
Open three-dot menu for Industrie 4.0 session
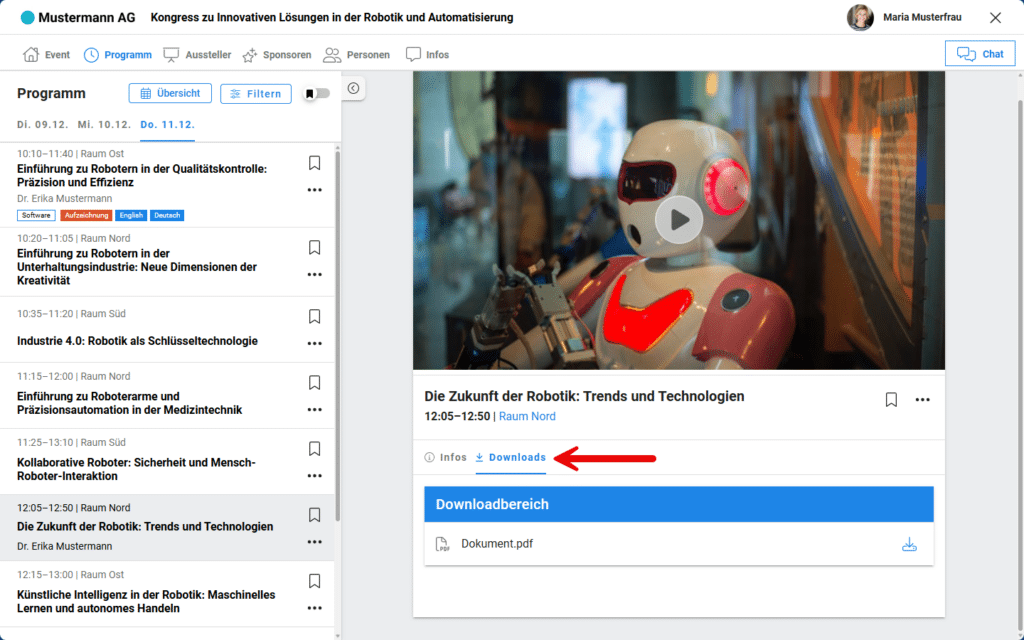click(x=314, y=343)
